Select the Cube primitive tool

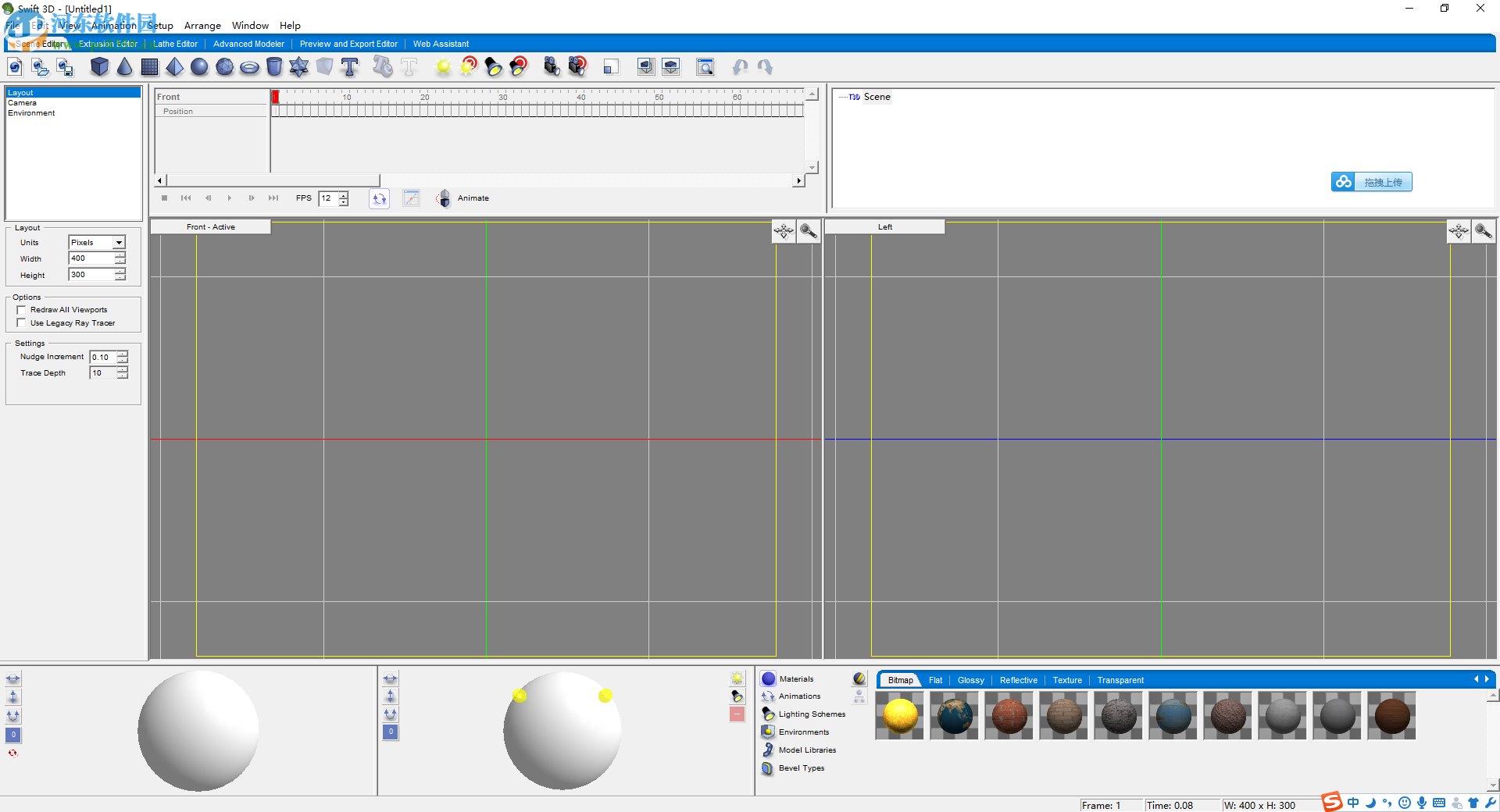click(x=100, y=67)
